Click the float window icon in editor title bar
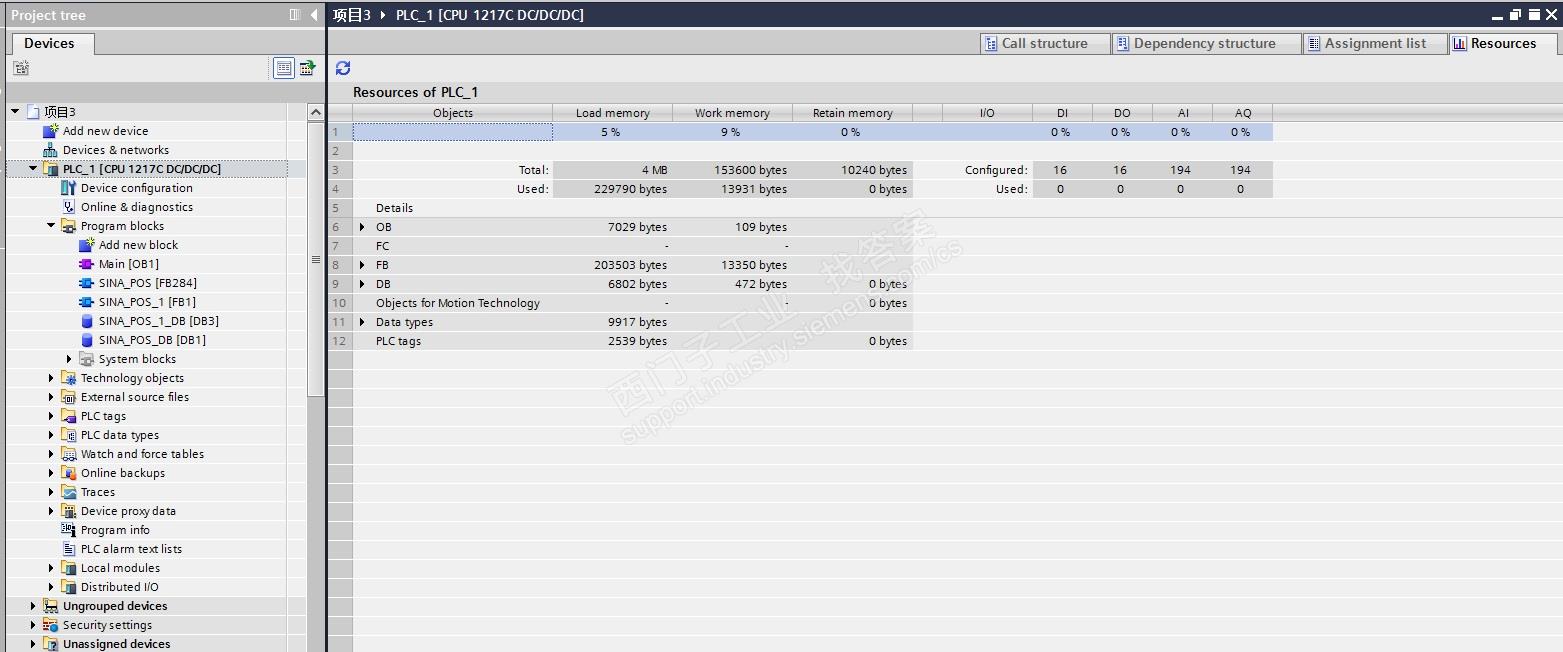Viewport: 1563px width, 652px height. pyautogui.click(x=1516, y=15)
